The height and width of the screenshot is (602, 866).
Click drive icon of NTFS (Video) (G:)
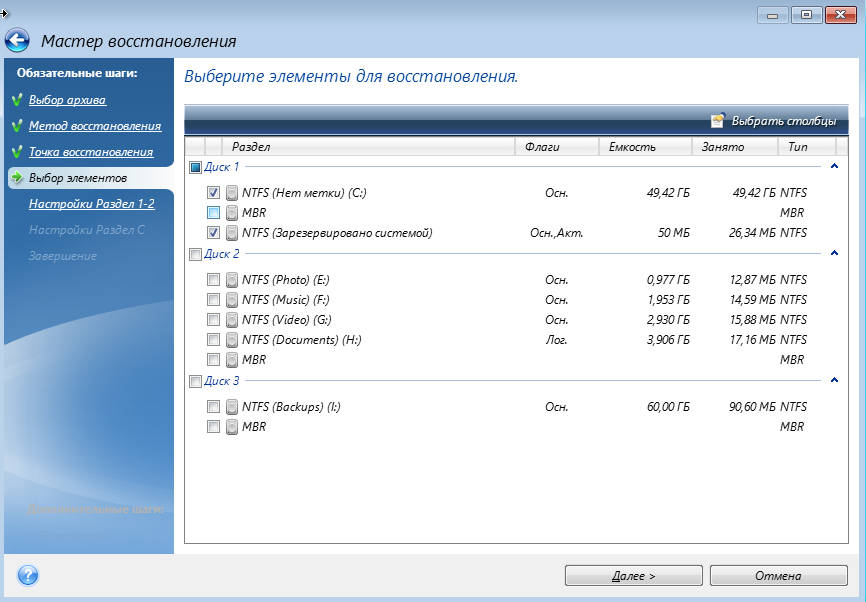pyautogui.click(x=232, y=320)
